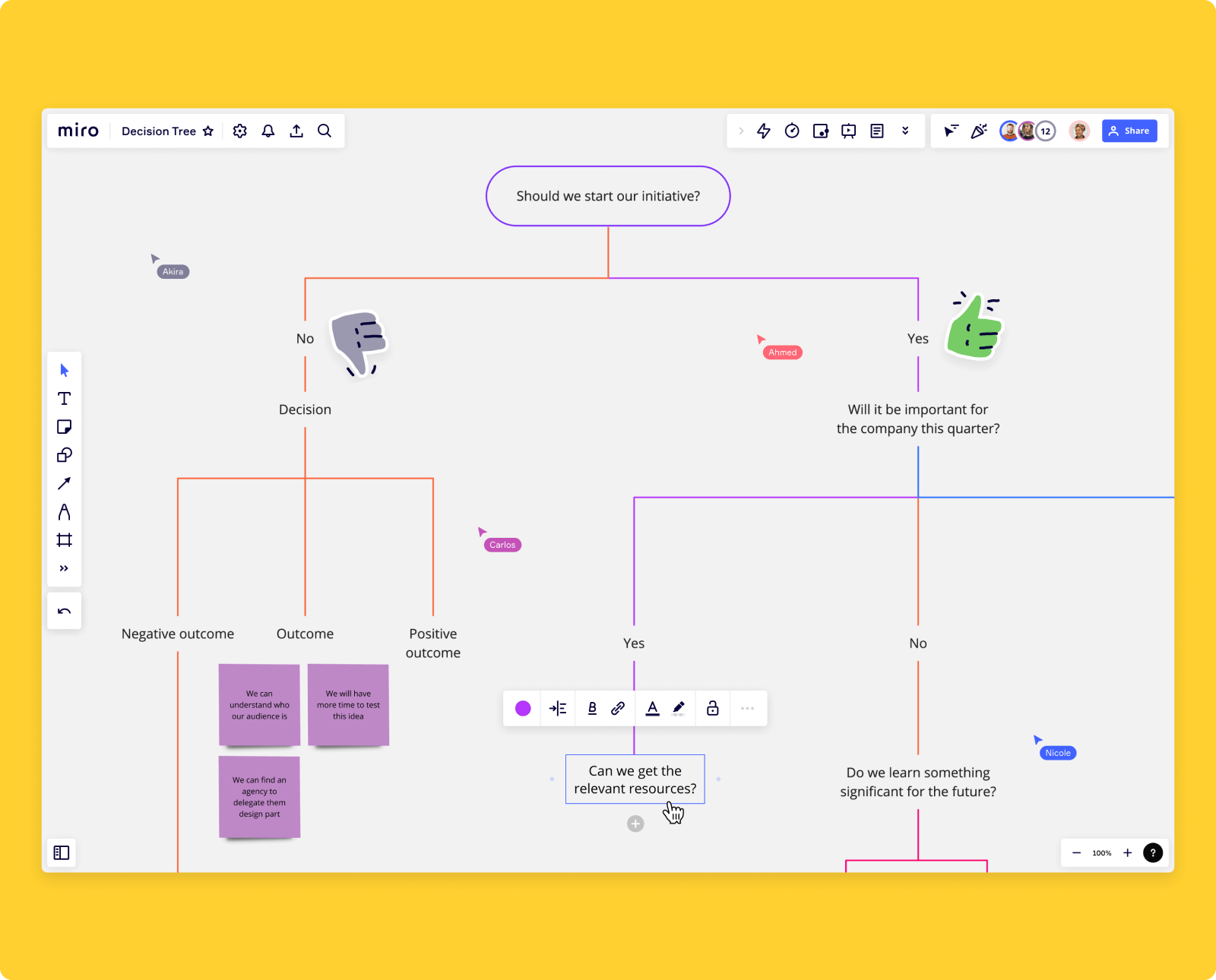Toggle collaborator cursors visibility

tap(951, 131)
